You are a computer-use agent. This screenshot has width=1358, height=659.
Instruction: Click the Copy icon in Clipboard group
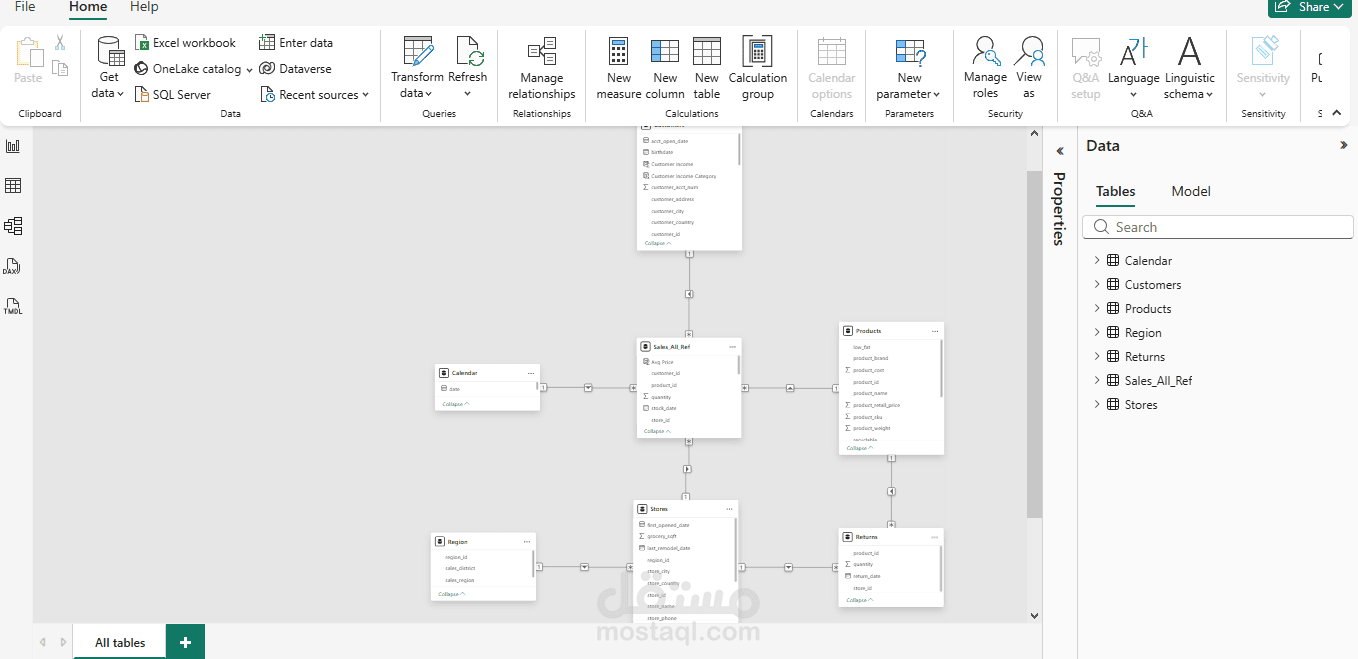(x=60, y=68)
